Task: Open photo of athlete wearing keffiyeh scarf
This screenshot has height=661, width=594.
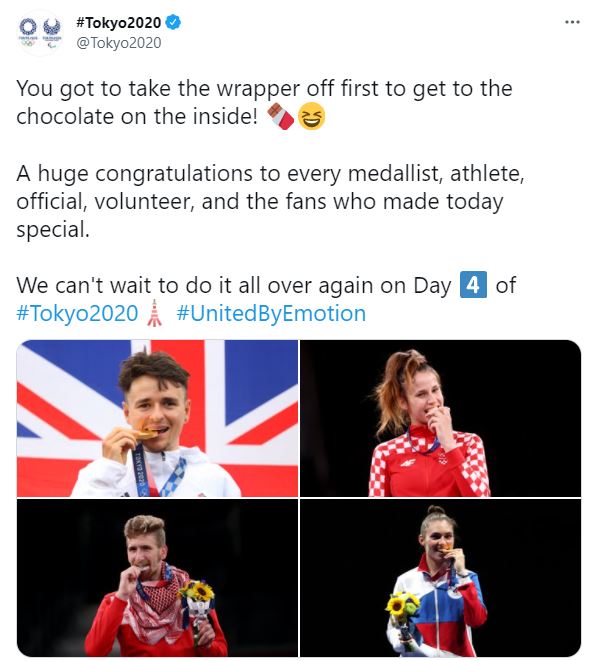Action: (x=157, y=578)
